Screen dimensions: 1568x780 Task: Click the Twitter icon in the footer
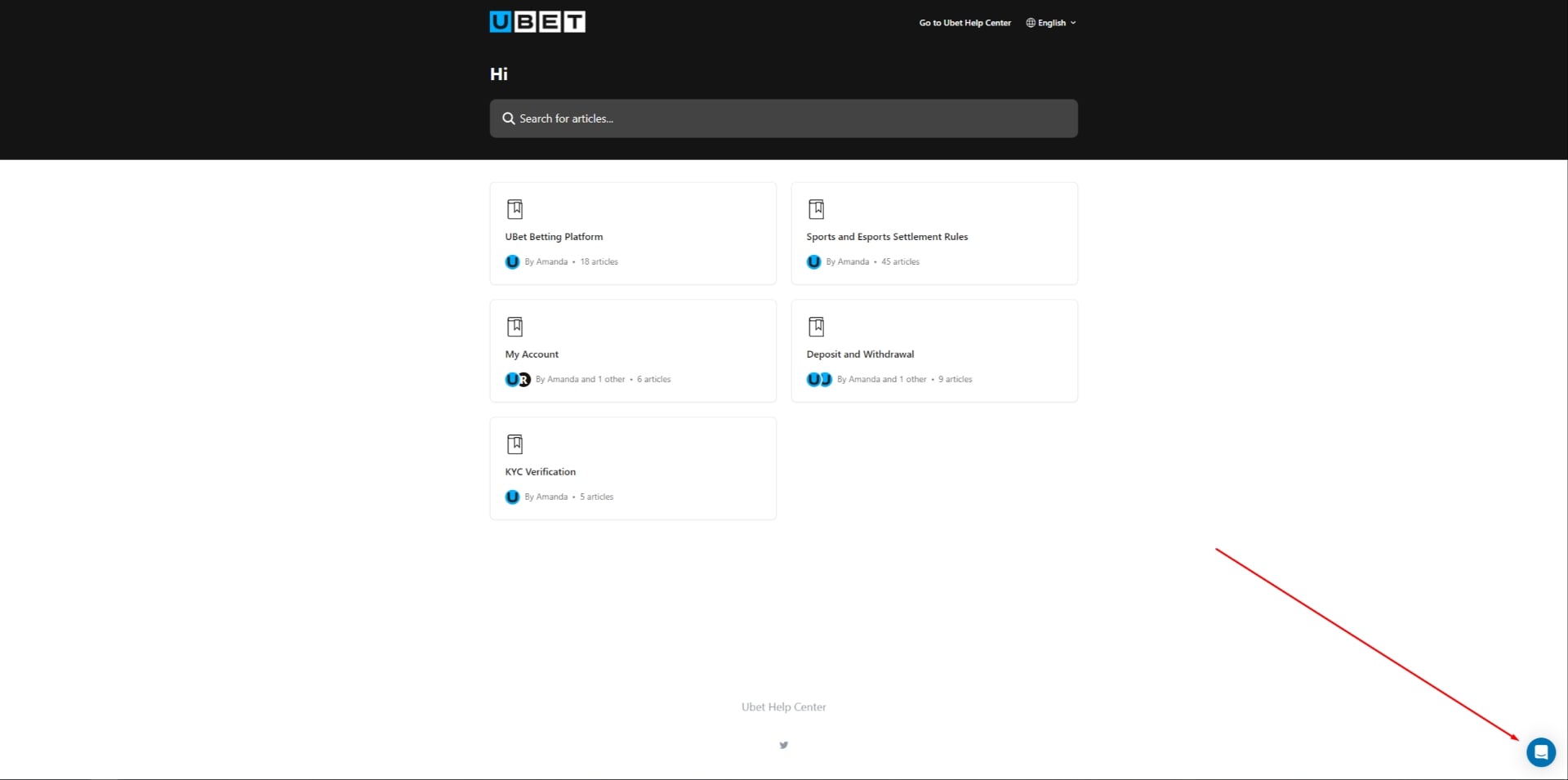(784, 745)
